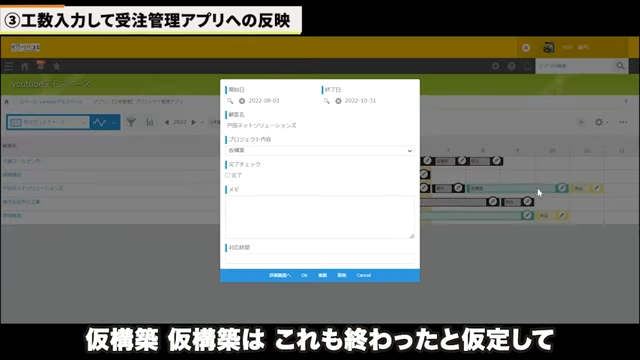Open the filter funnel icon
640x360 pixels.
[x=131, y=122]
